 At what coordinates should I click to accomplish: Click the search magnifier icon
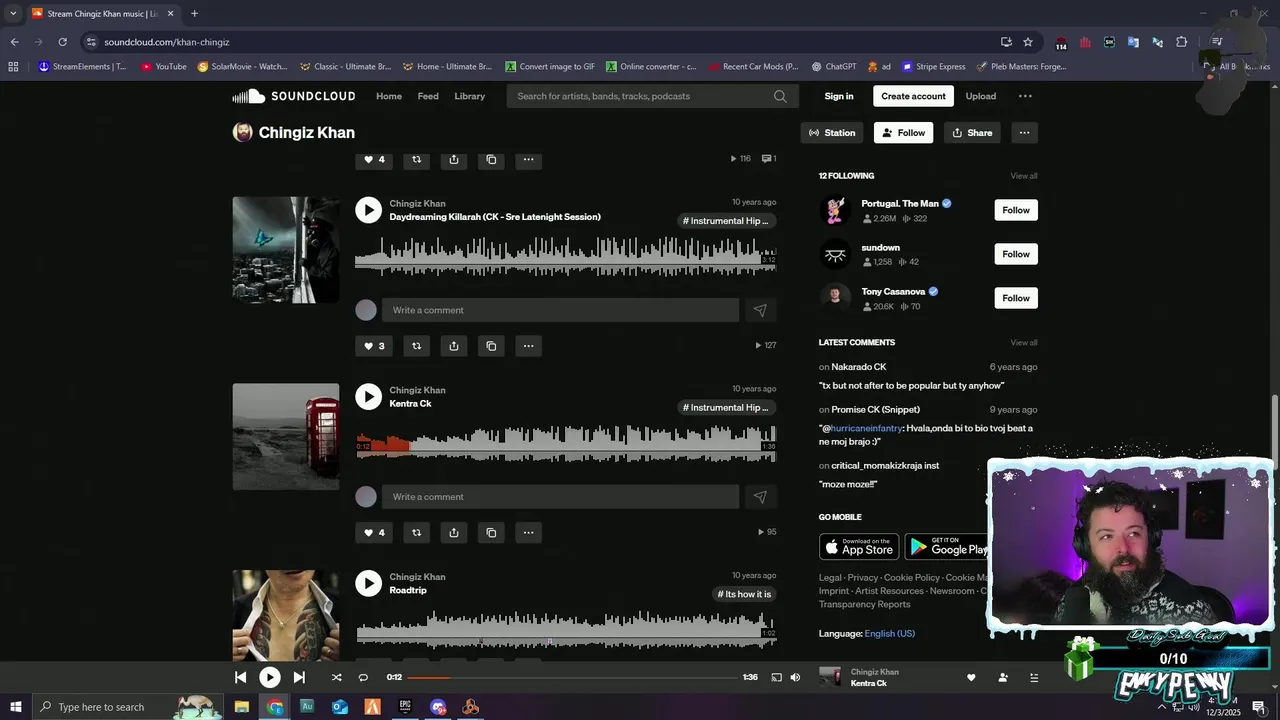[780, 96]
